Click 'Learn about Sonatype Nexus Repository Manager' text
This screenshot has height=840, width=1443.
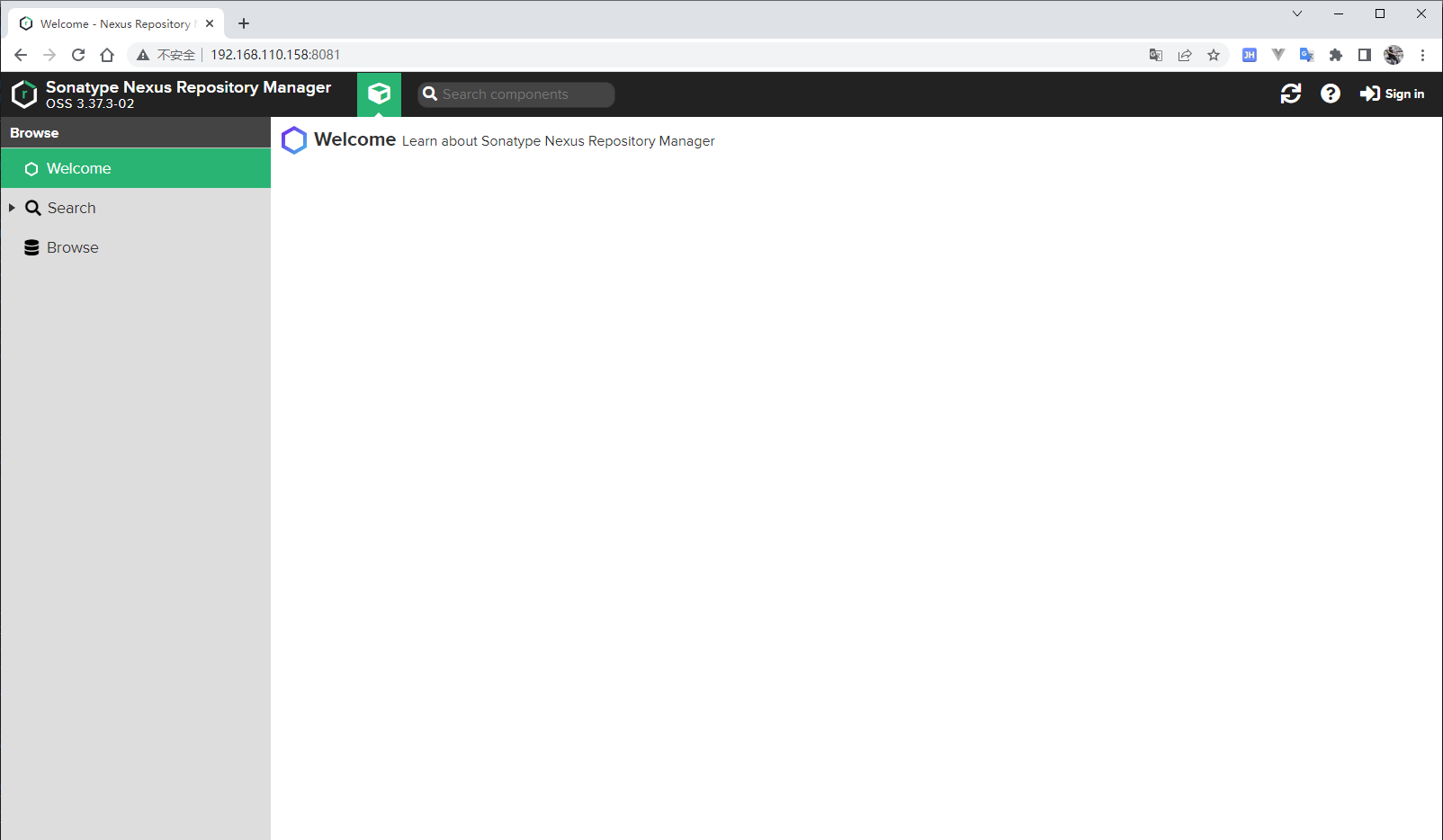[559, 141]
